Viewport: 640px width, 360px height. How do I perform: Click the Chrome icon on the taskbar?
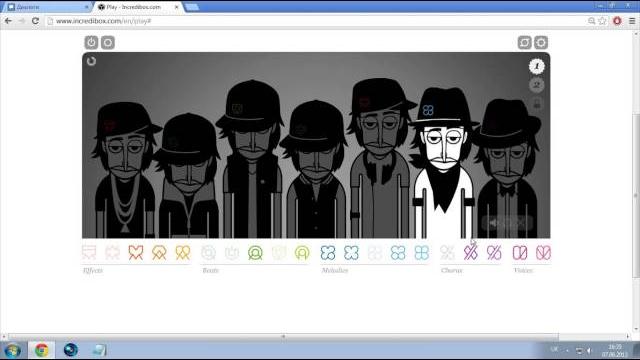tap(41, 350)
